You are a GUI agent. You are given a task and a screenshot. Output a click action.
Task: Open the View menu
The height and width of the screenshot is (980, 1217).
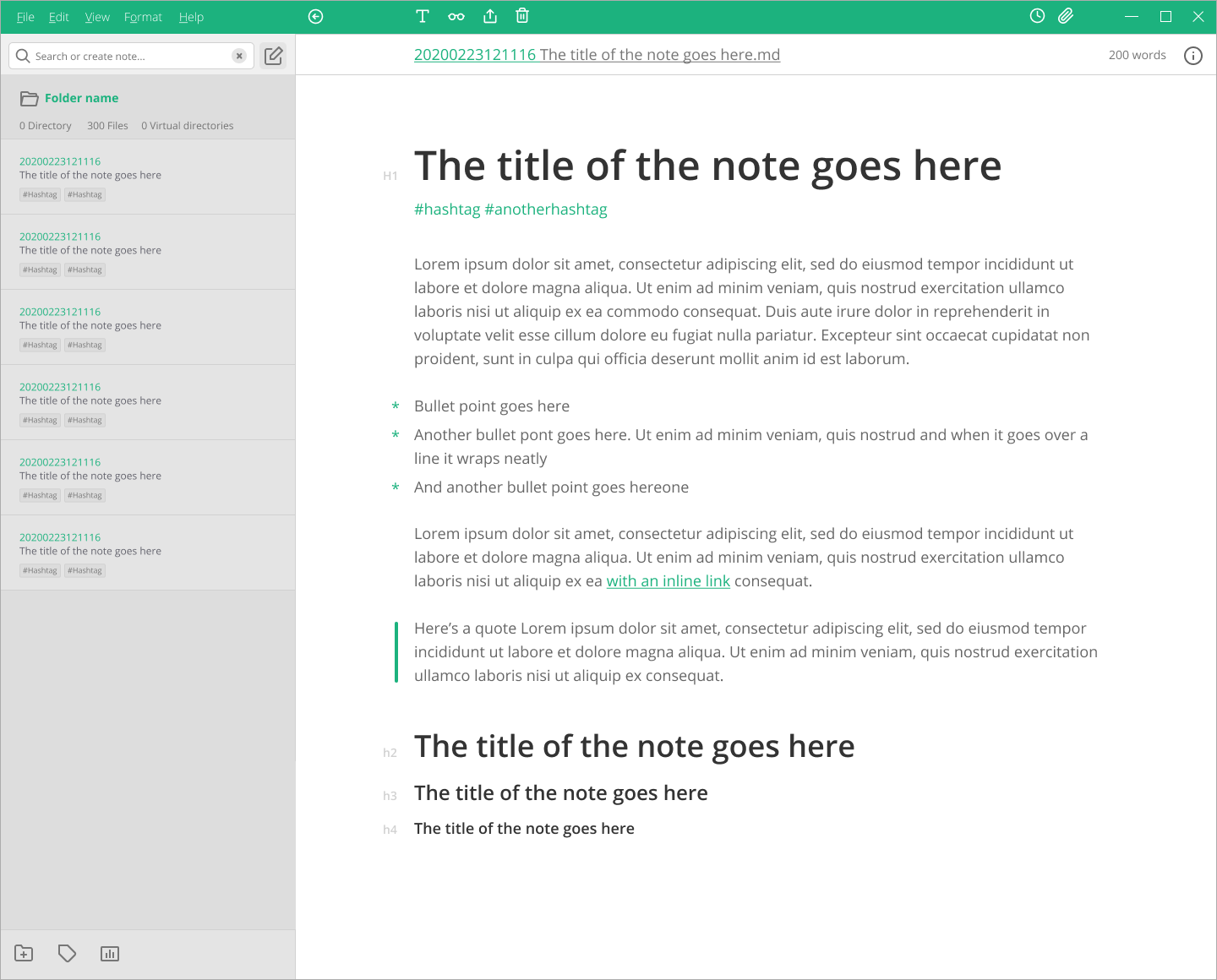tap(97, 17)
